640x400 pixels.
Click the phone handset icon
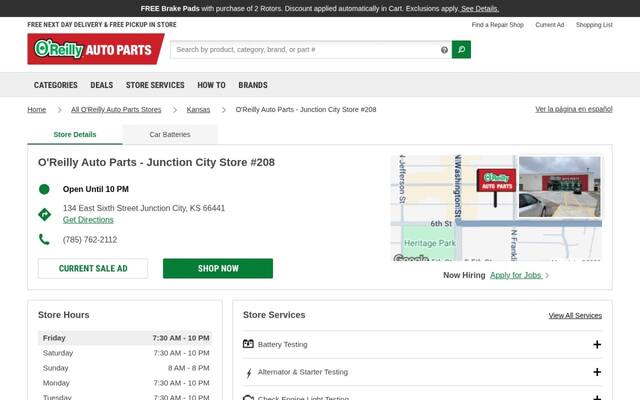[44, 239]
